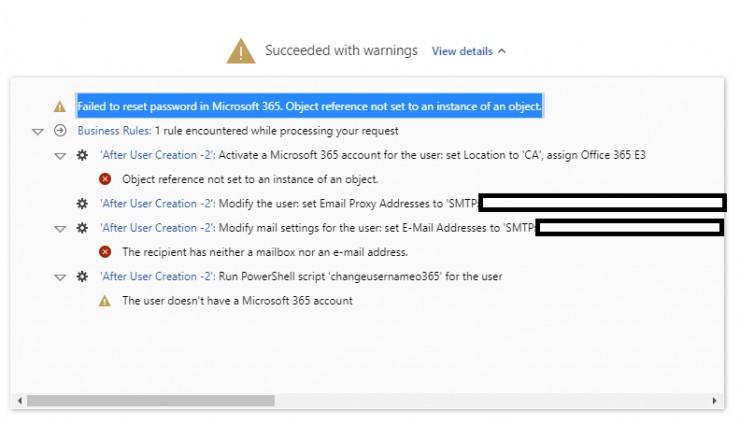Image resolution: width=740 pixels, height=425 pixels.
Task: Click error icon beside recipient has neither mailbox message
Action: 105,252
